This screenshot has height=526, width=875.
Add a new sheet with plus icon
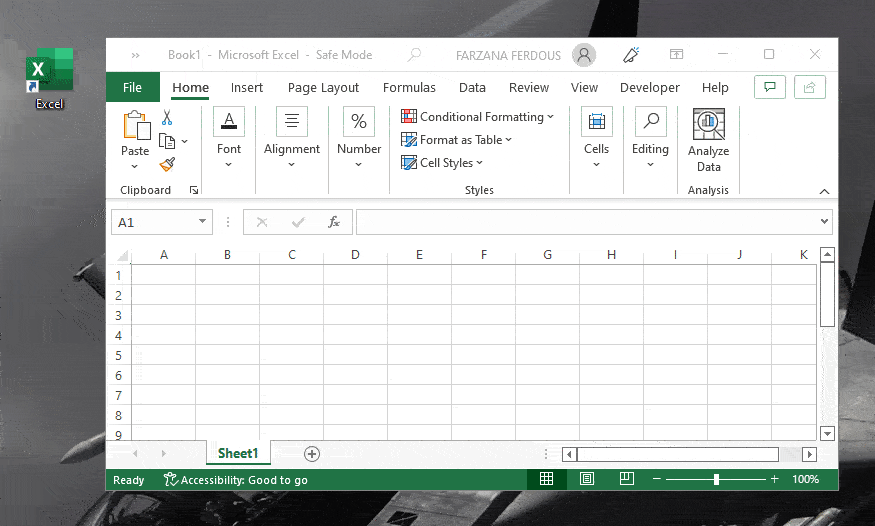pyautogui.click(x=312, y=454)
